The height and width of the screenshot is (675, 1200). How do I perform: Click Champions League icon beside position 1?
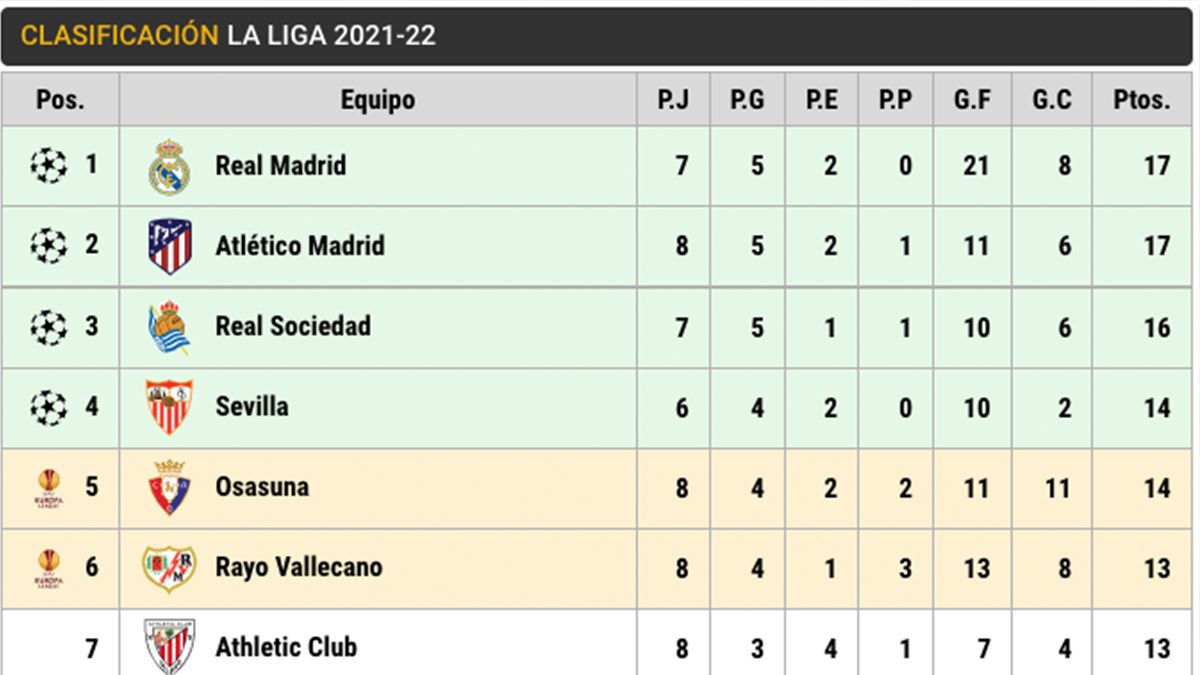[48, 165]
